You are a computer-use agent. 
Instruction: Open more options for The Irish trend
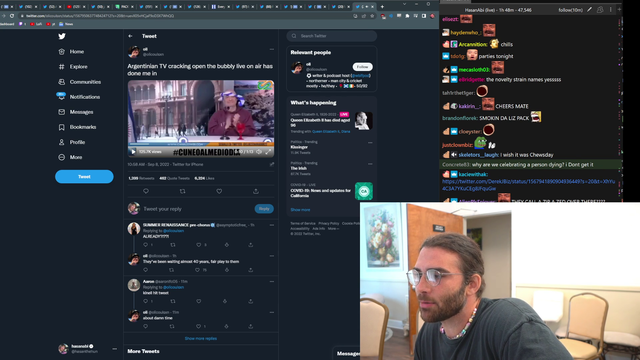coord(370,164)
